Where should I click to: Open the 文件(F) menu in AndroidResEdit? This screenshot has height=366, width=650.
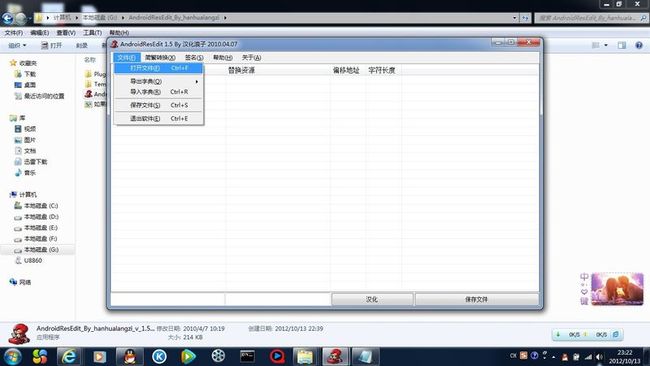click(x=126, y=58)
